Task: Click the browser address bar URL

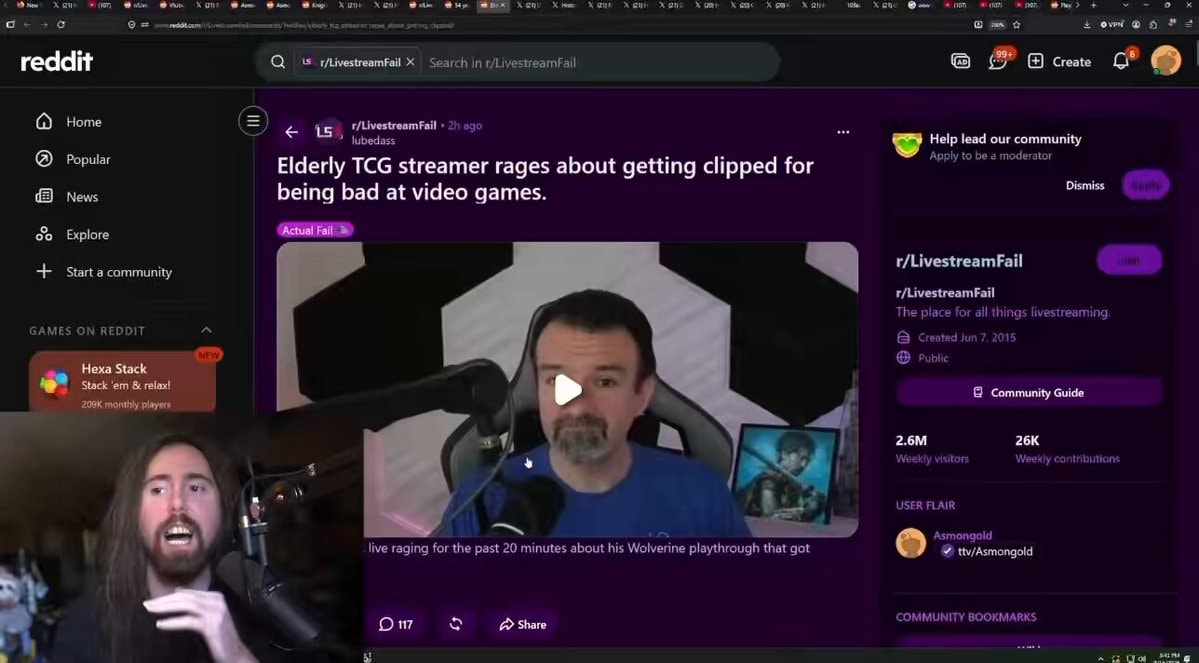Action: 304,25
